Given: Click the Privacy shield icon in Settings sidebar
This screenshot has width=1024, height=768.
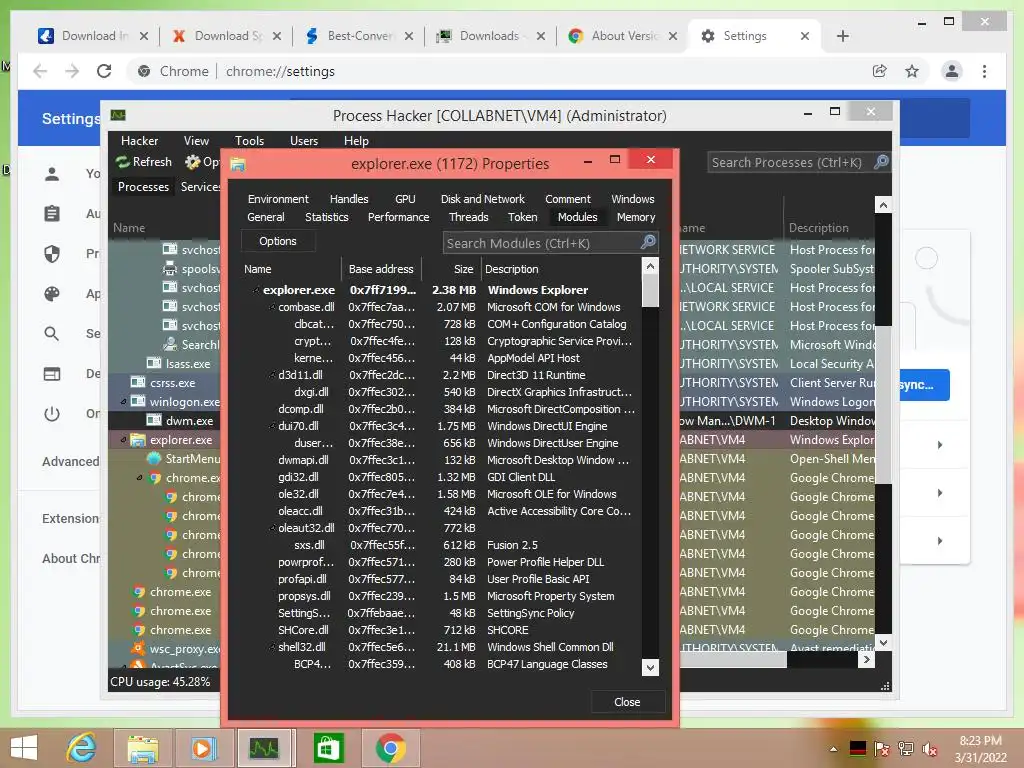Looking at the screenshot, I should tap(52, 253).
